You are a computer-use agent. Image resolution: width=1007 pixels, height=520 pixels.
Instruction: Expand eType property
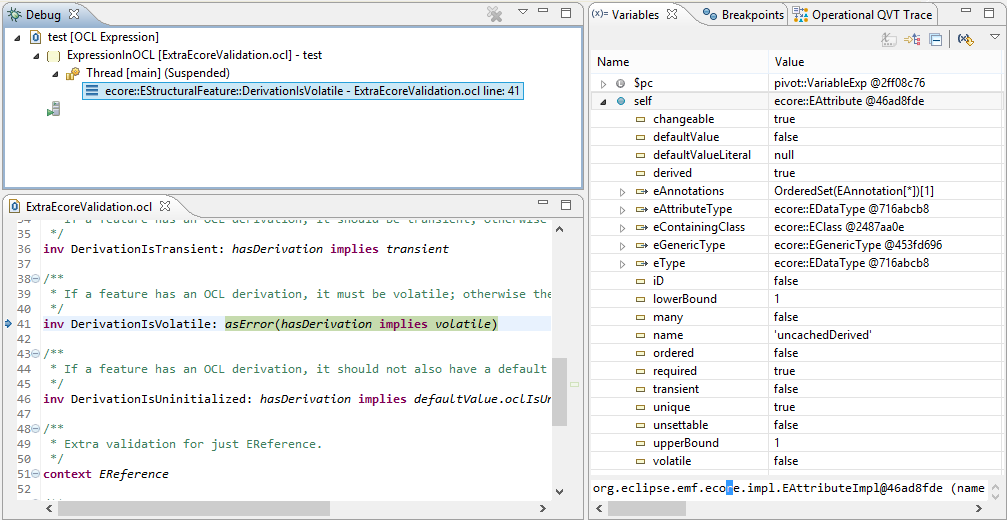tap(622, 263)
